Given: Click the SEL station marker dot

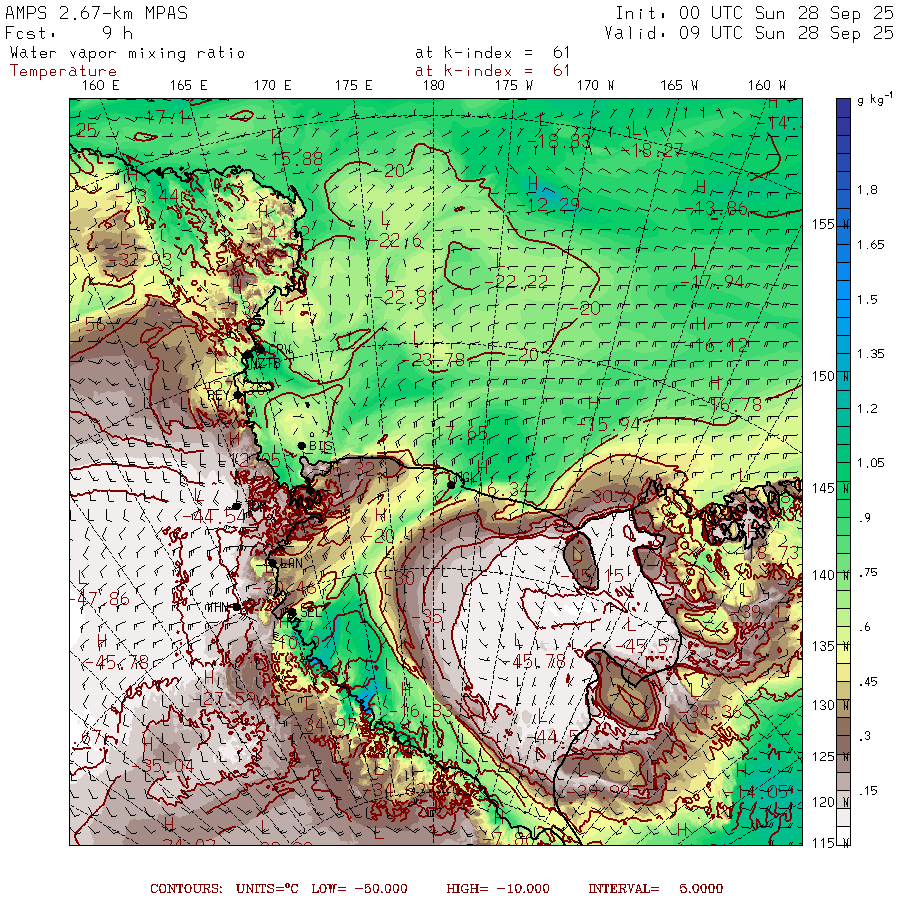Looking at the screenshot, I should [x=292, y=612].
